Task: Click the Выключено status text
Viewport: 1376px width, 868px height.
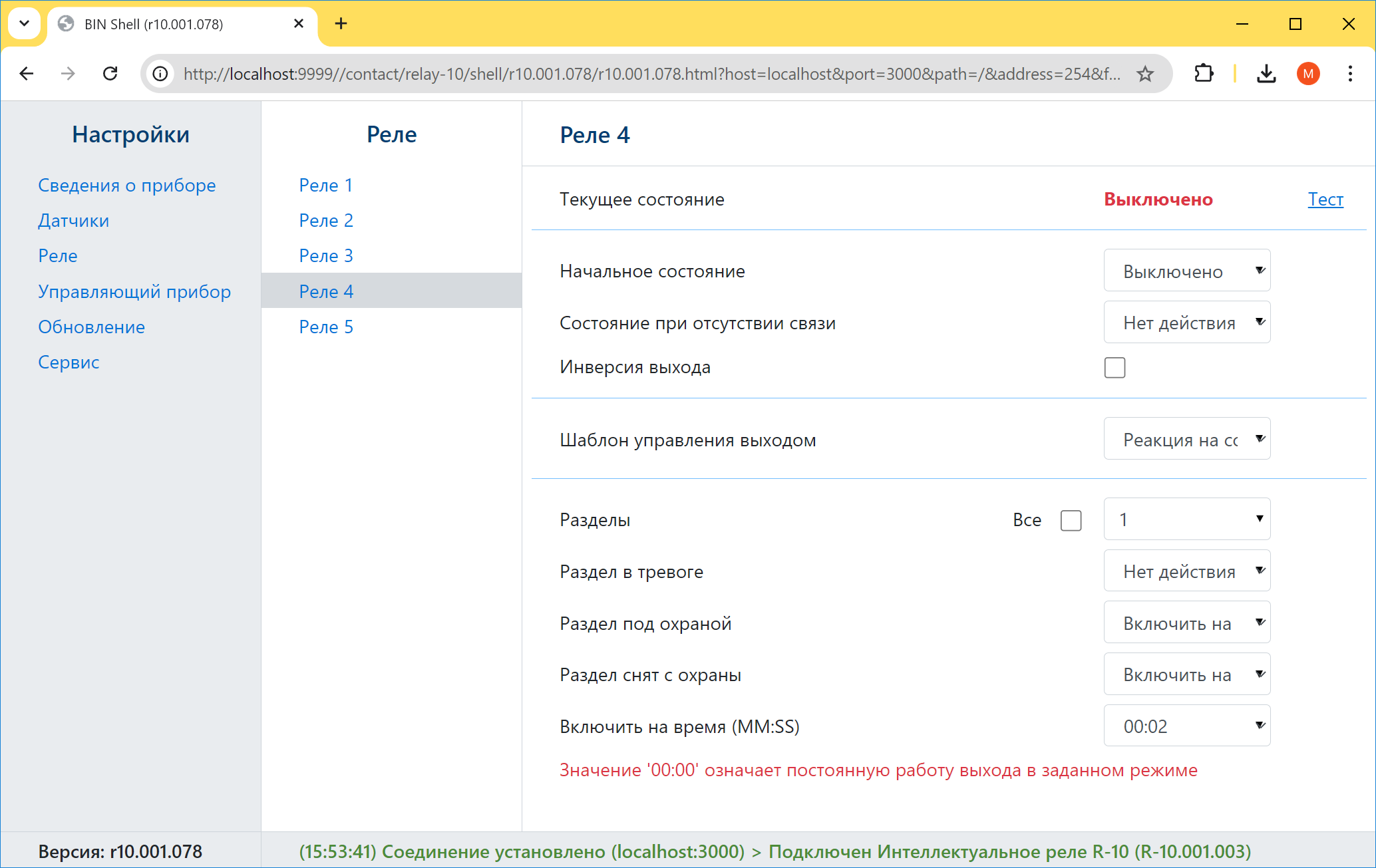Action: [x=1158, y=199]
